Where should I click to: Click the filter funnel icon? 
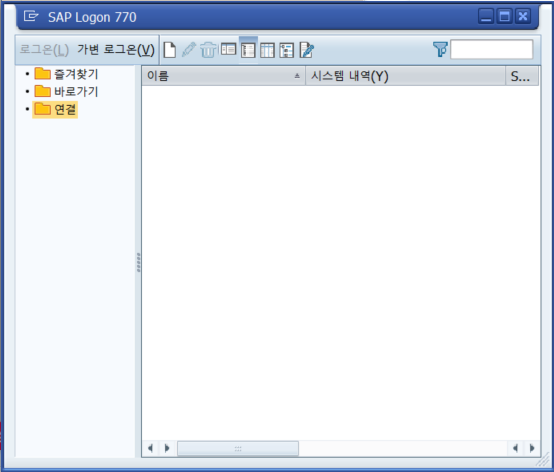[440, 49]
